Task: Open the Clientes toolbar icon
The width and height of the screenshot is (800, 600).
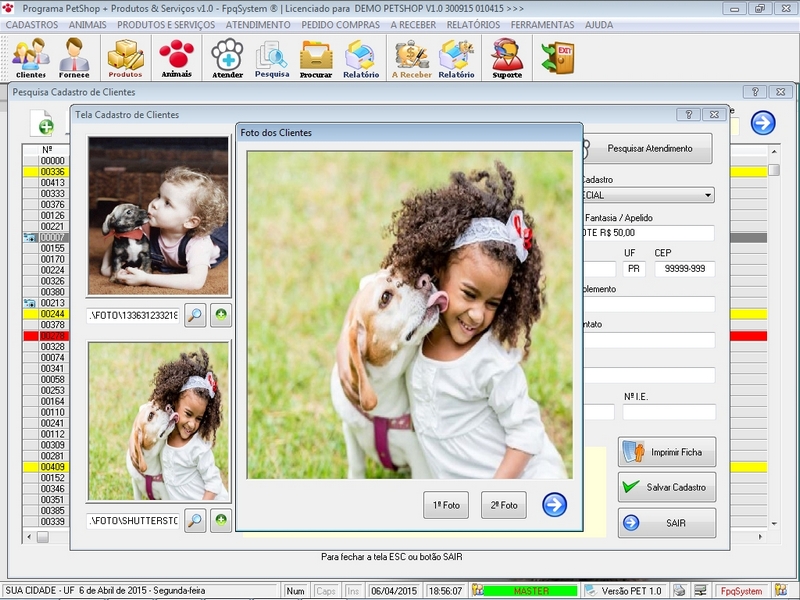Action: click(31, 58)
